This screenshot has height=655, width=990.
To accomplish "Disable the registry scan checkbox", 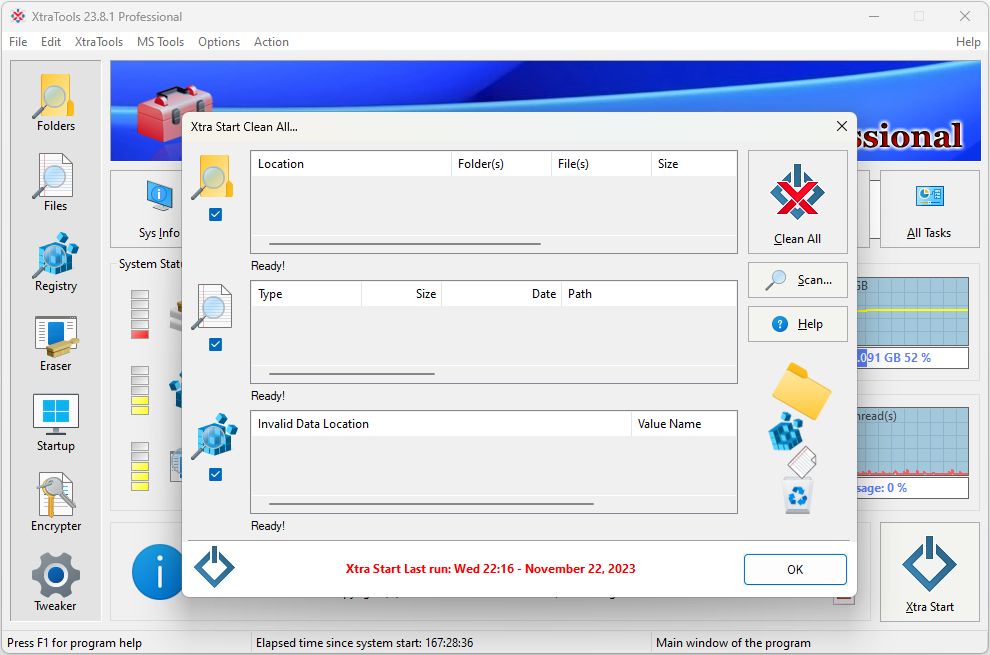I will (215, 475).
